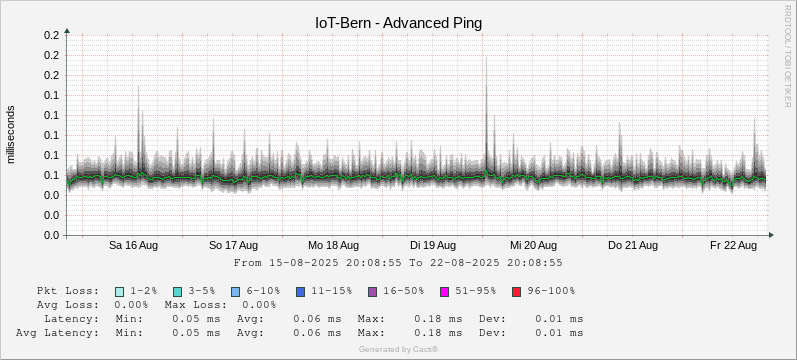797x360 pixels.
Task: Click the 6-10% packet loss swatch
Action: 235,292
